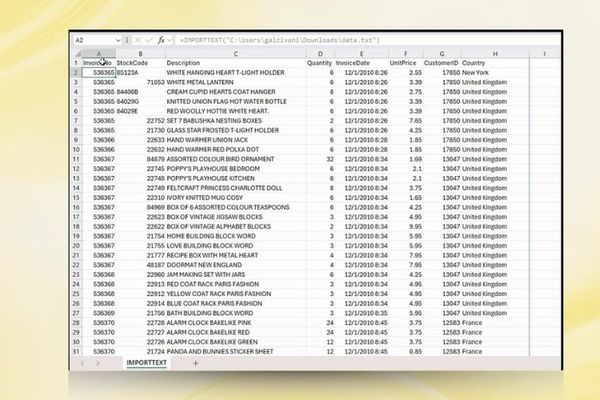Click the HAND WARMER RED POLKA DOT cell
Screen dimensions: 600x400
[236, 149]
